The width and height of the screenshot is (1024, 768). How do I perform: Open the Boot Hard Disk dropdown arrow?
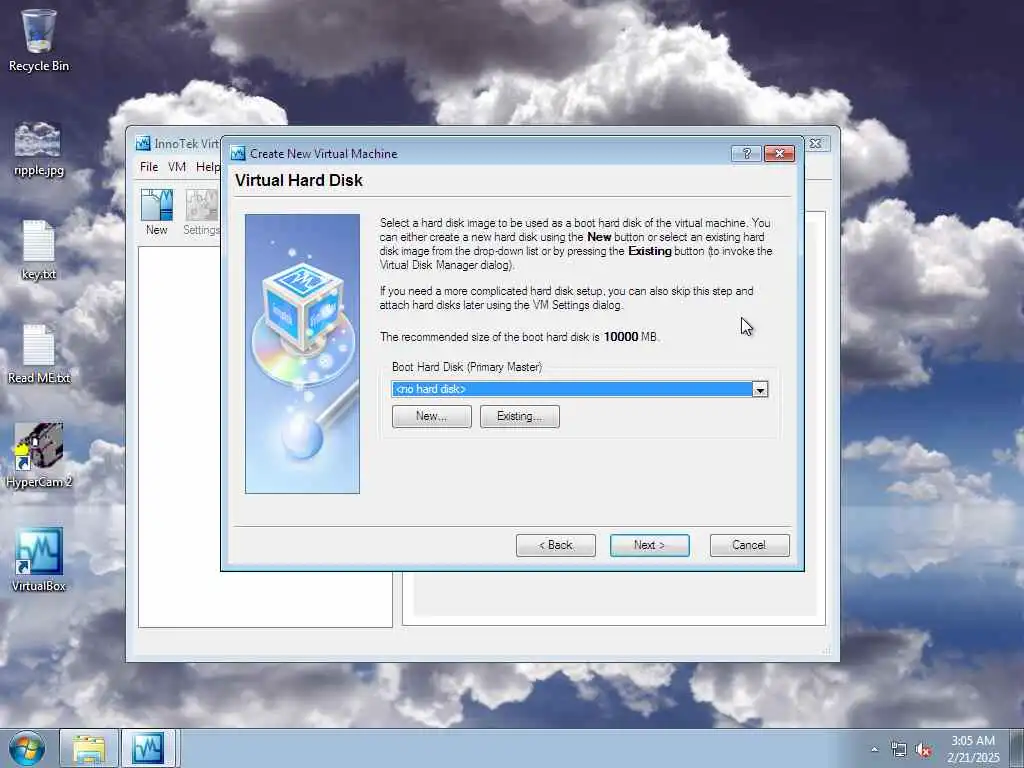point(760,390)
